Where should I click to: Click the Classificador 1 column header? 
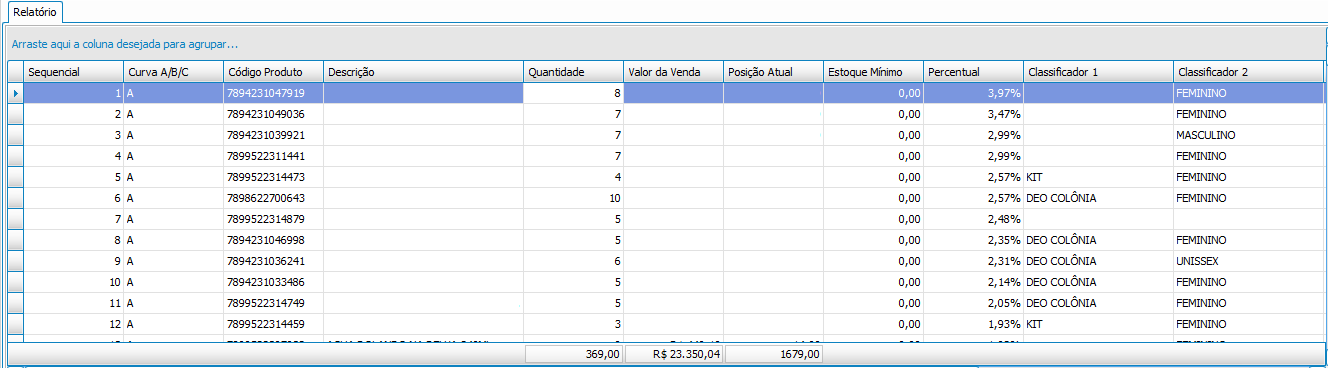1099,72
